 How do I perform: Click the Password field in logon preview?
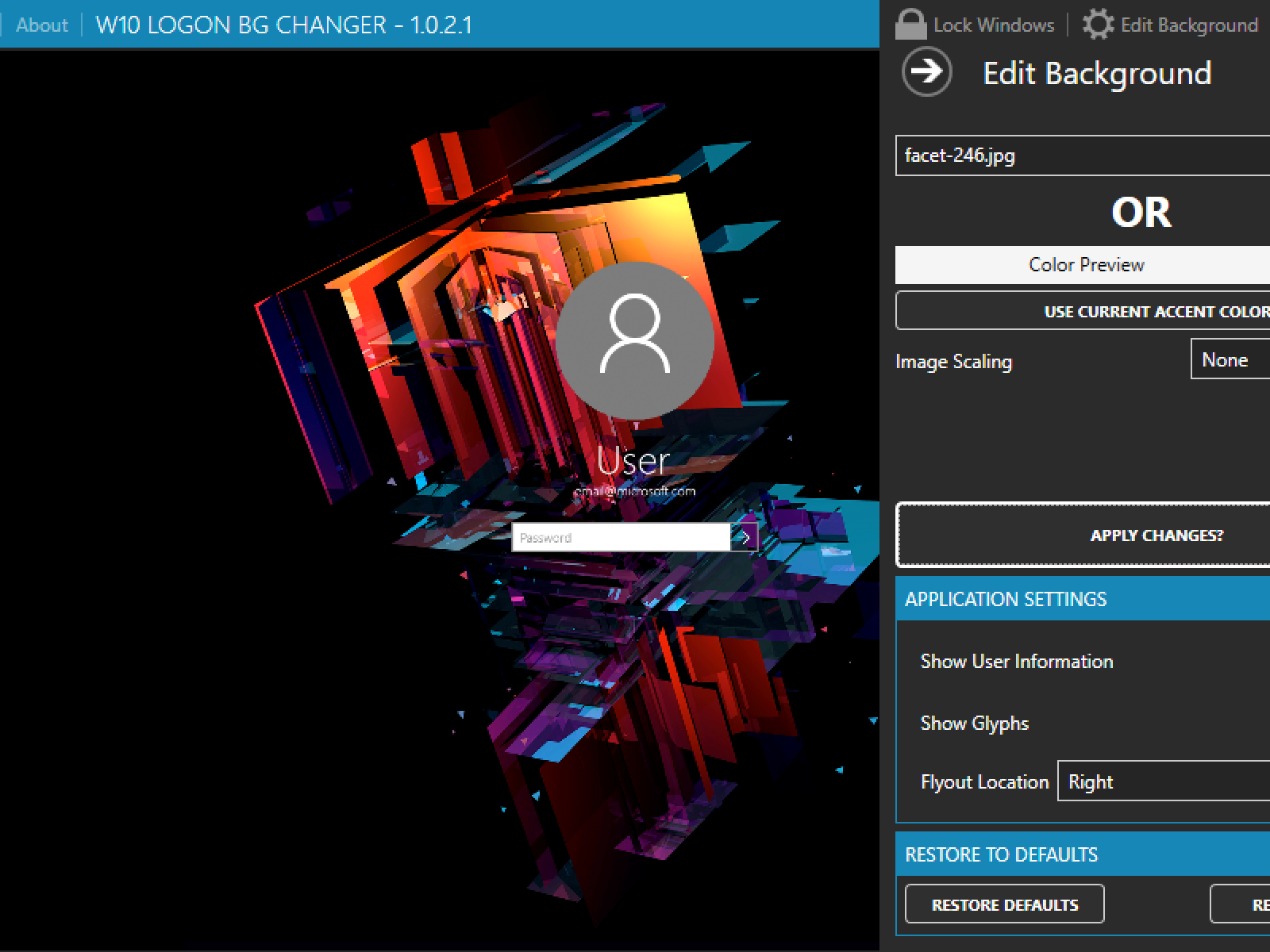[x=621, y=537]
